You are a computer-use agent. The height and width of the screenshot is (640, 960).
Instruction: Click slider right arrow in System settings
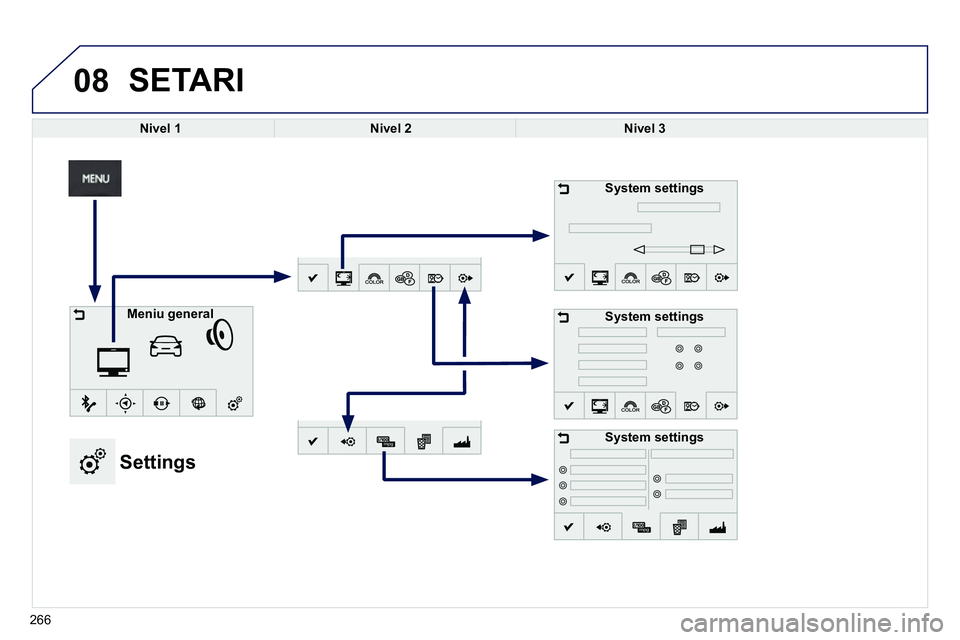tap(719, 249)
